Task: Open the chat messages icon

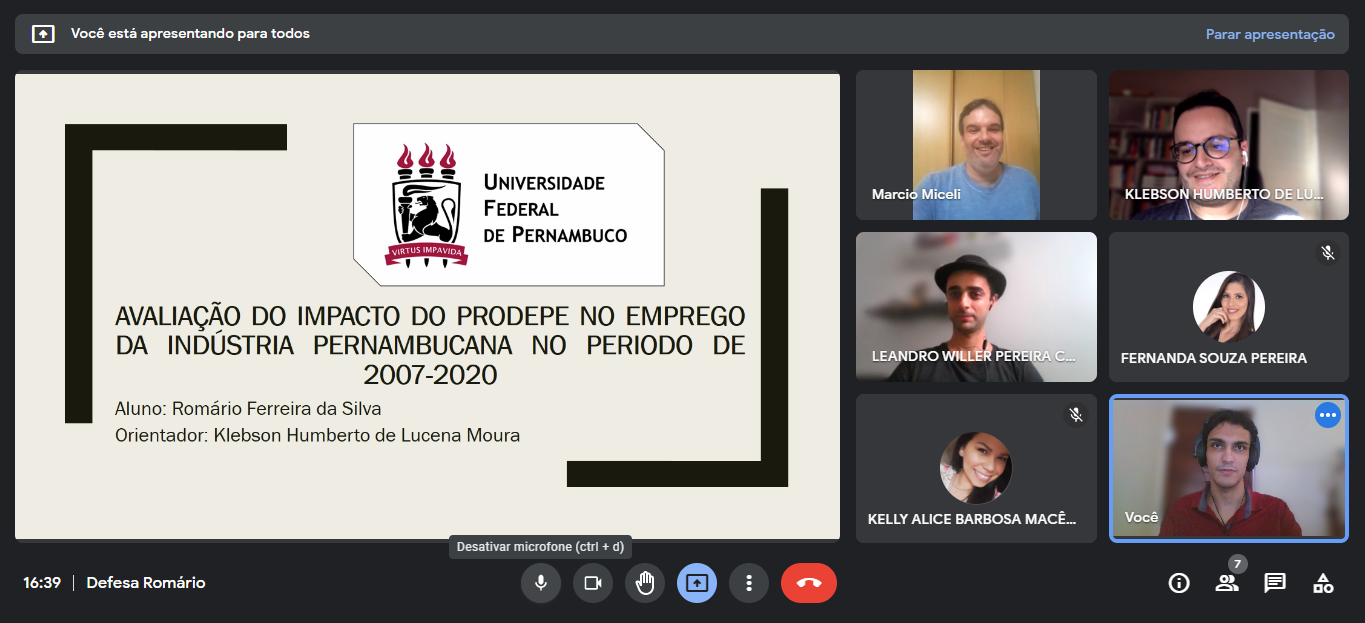Action: (1275, 583)
